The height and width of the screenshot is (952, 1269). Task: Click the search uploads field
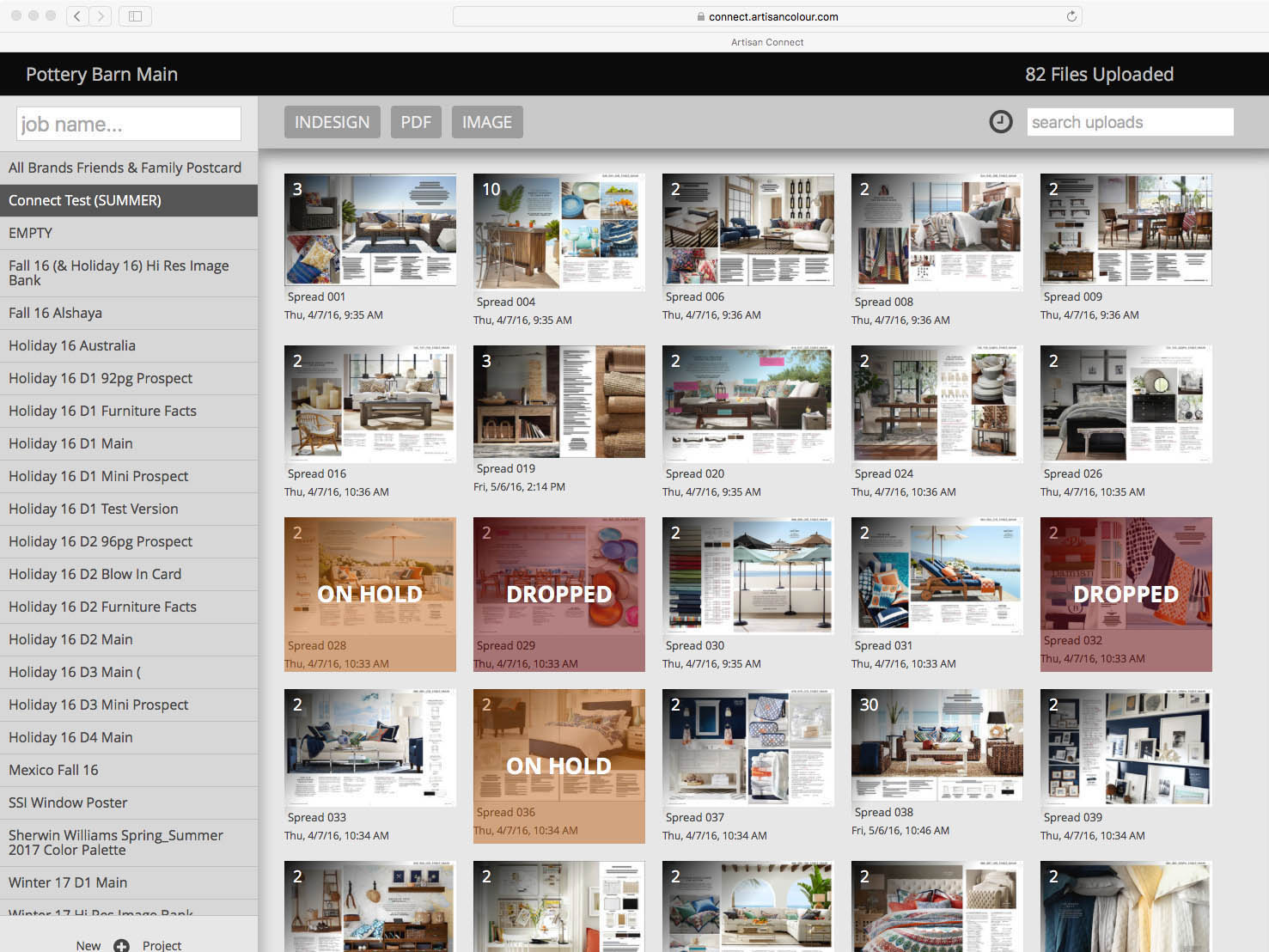(x=1130, y=122)
